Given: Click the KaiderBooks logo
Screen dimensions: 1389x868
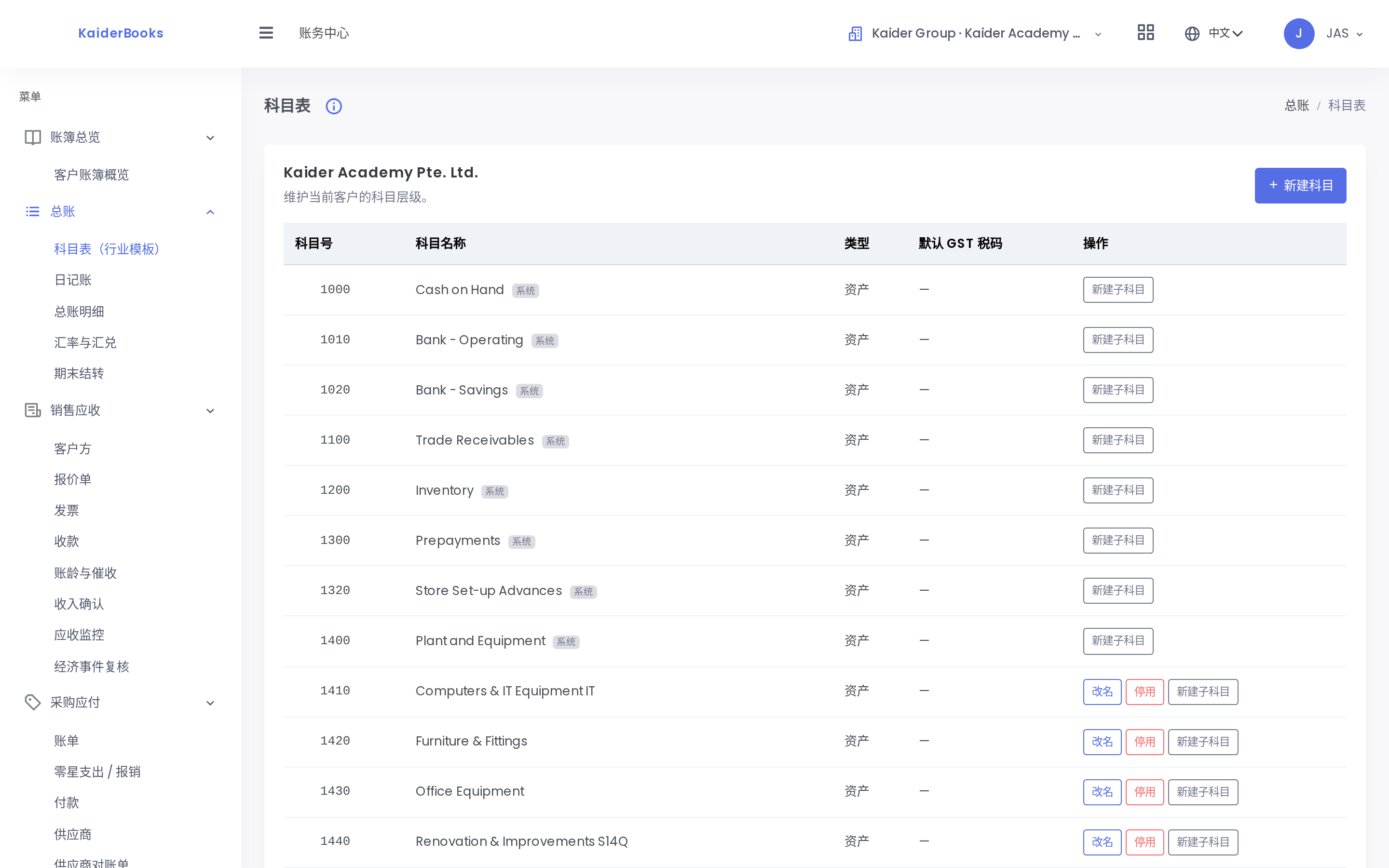Looking at the screenshot, I should click(x=121, y=33).
